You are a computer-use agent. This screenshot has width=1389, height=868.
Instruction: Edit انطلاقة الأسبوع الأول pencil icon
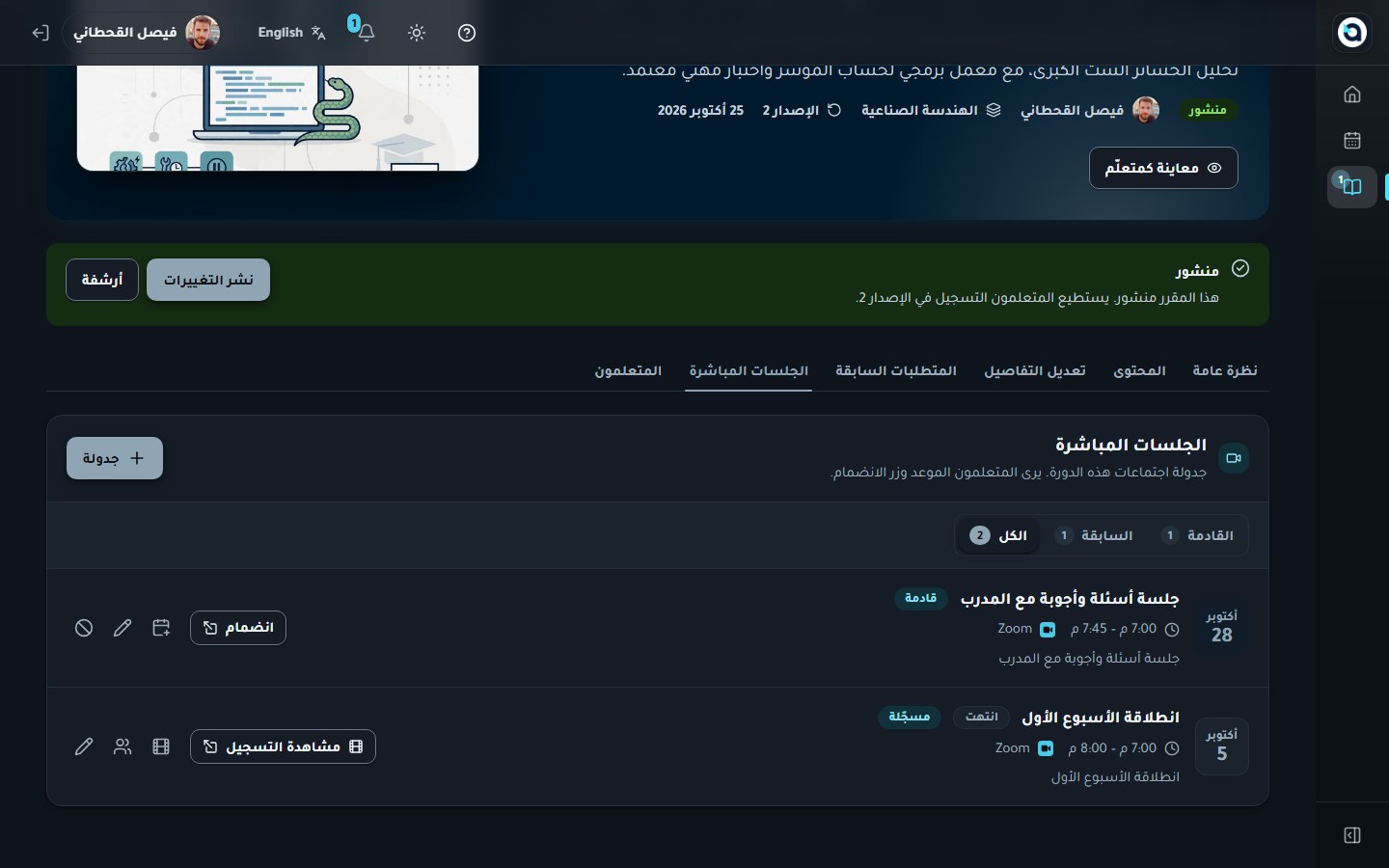coord(84,746)
